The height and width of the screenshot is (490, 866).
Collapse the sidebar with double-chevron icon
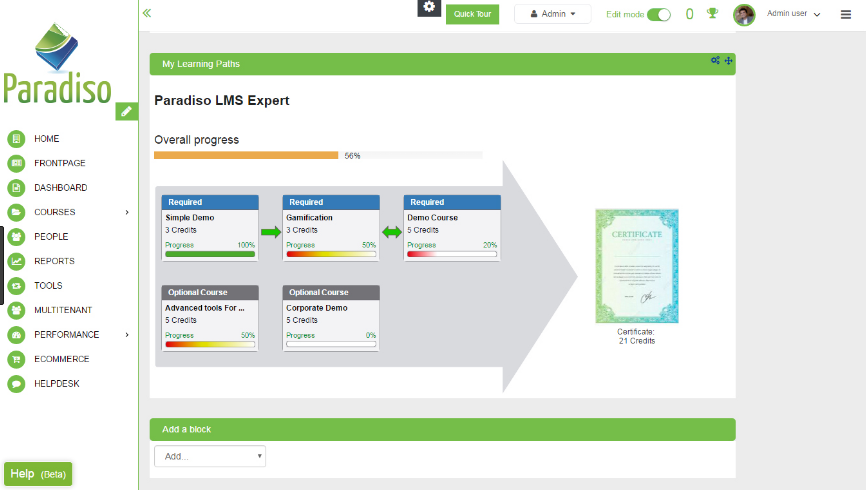(x=147, y=13)
